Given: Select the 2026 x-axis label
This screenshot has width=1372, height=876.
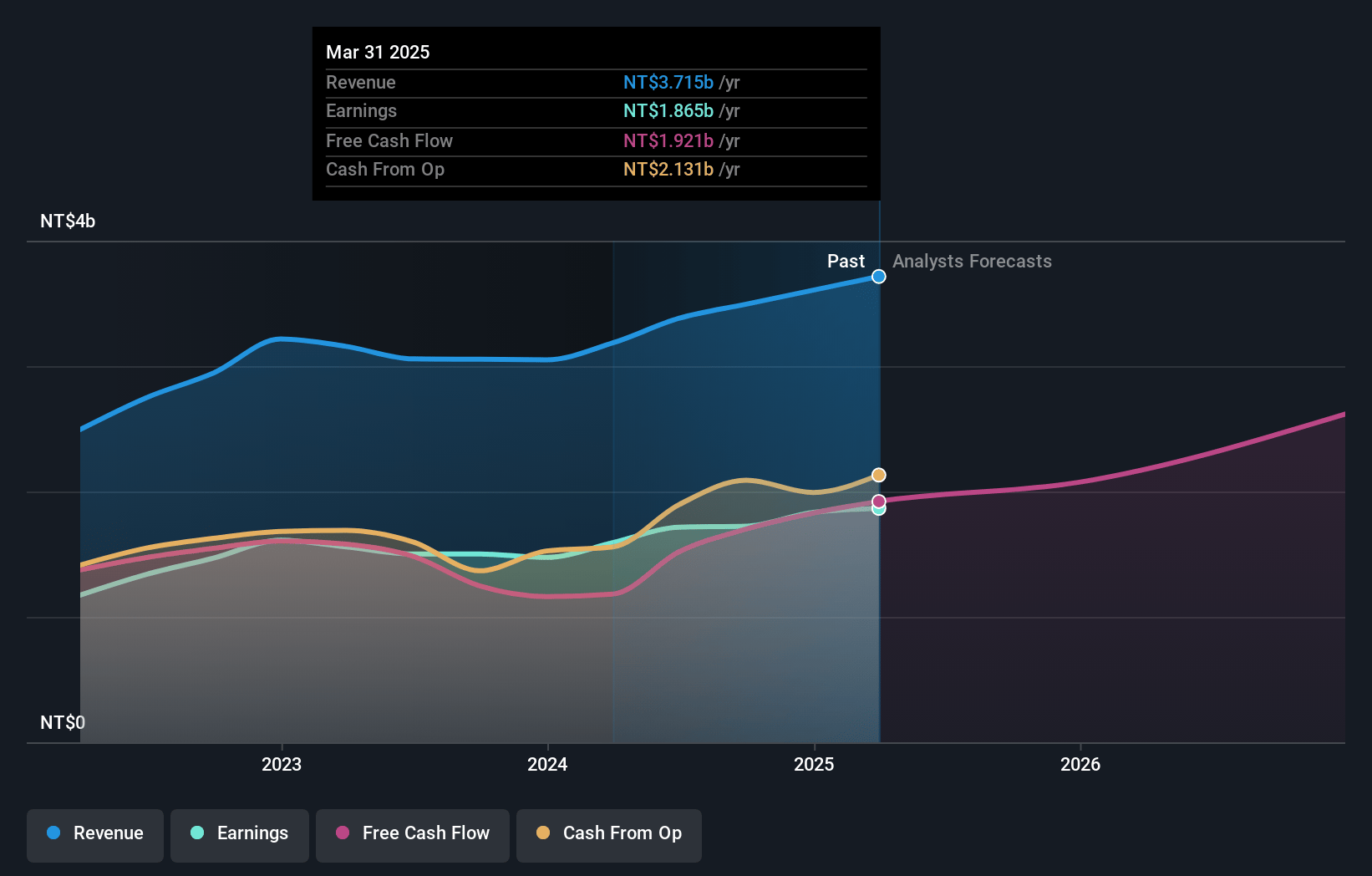Looking at the screenshot, I should click(1080, 764).
